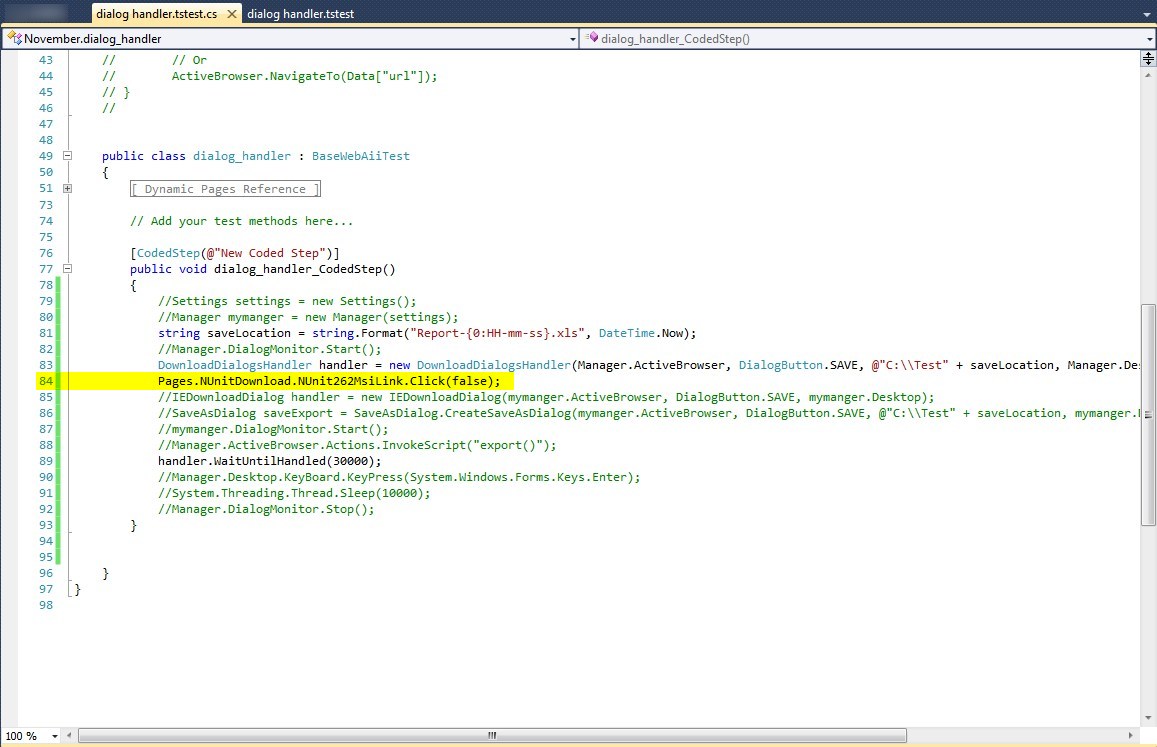Image resolution: width=1157 pixels, height=747 pixels.
Task: Click the vertical scrollbar thumb
Action: pyautogui.click(x=1148, y=415)
